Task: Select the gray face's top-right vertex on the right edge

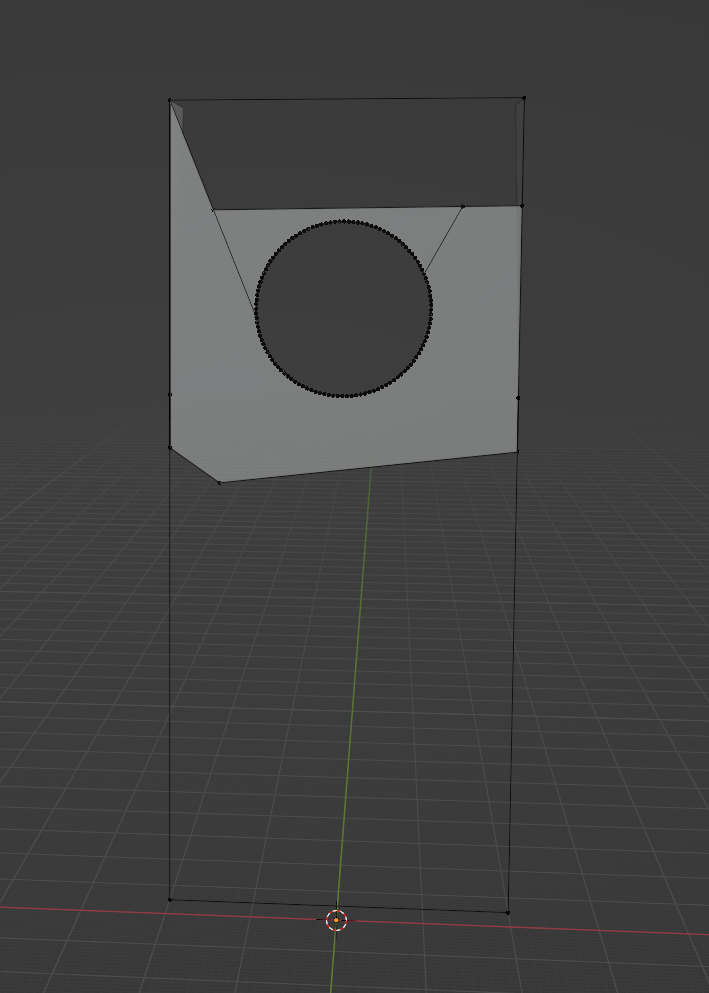Action: pos(522,206)
